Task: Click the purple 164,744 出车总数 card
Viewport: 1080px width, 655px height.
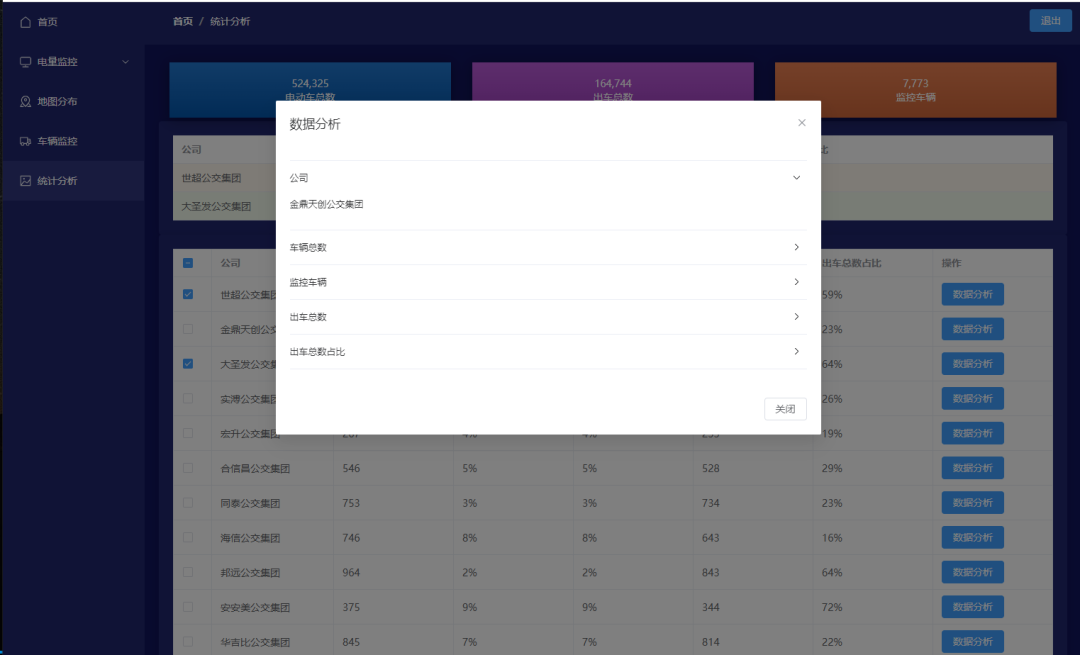Action: click(x=613, y=90)
